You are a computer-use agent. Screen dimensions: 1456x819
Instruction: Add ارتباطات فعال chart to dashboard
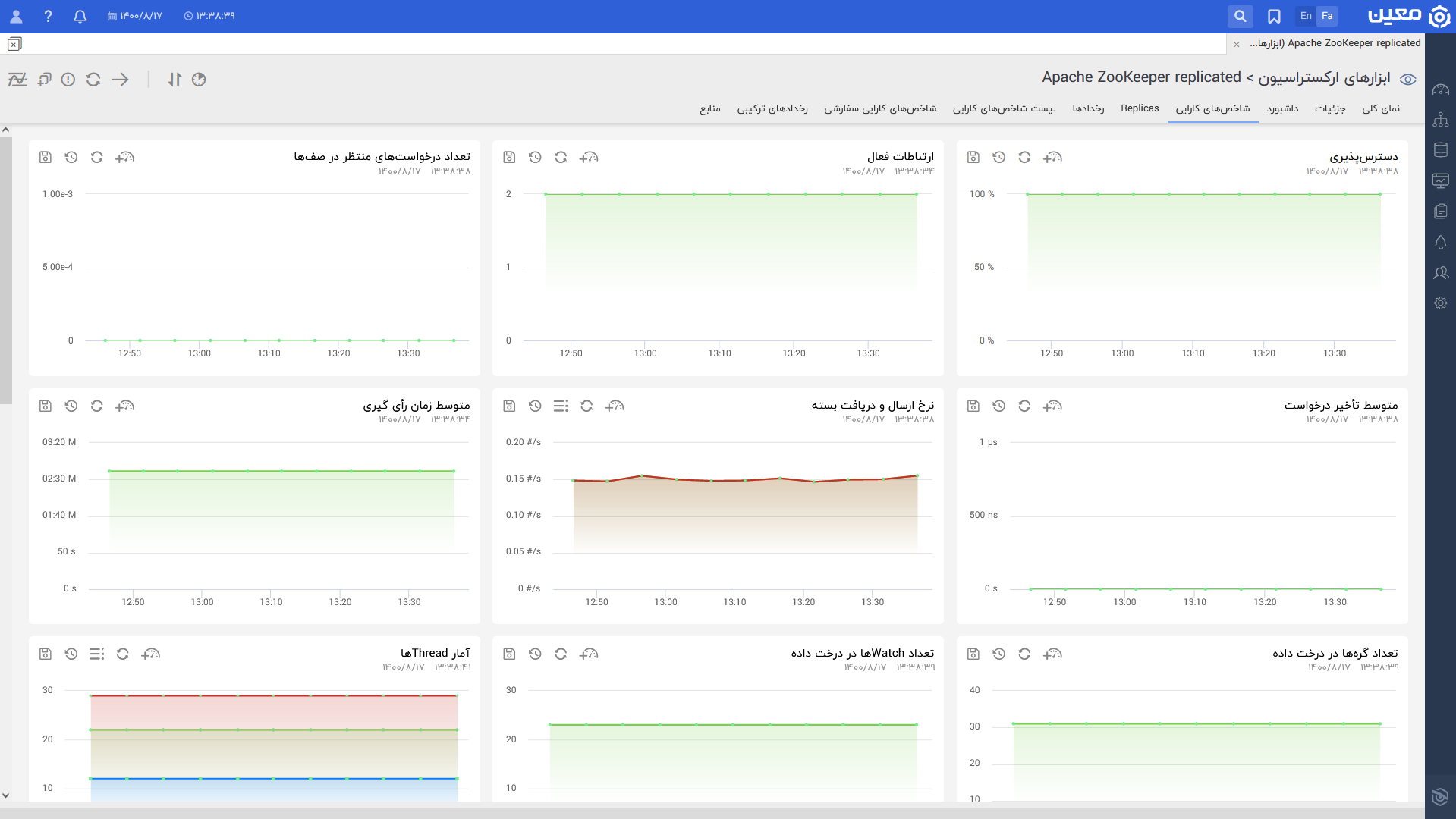589,157
